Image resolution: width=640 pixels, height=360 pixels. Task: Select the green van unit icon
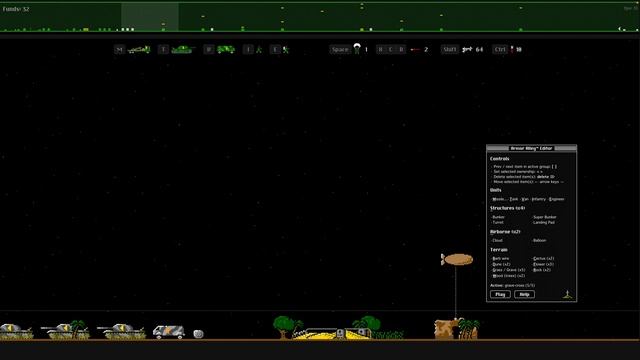click(x=226, y=49)
